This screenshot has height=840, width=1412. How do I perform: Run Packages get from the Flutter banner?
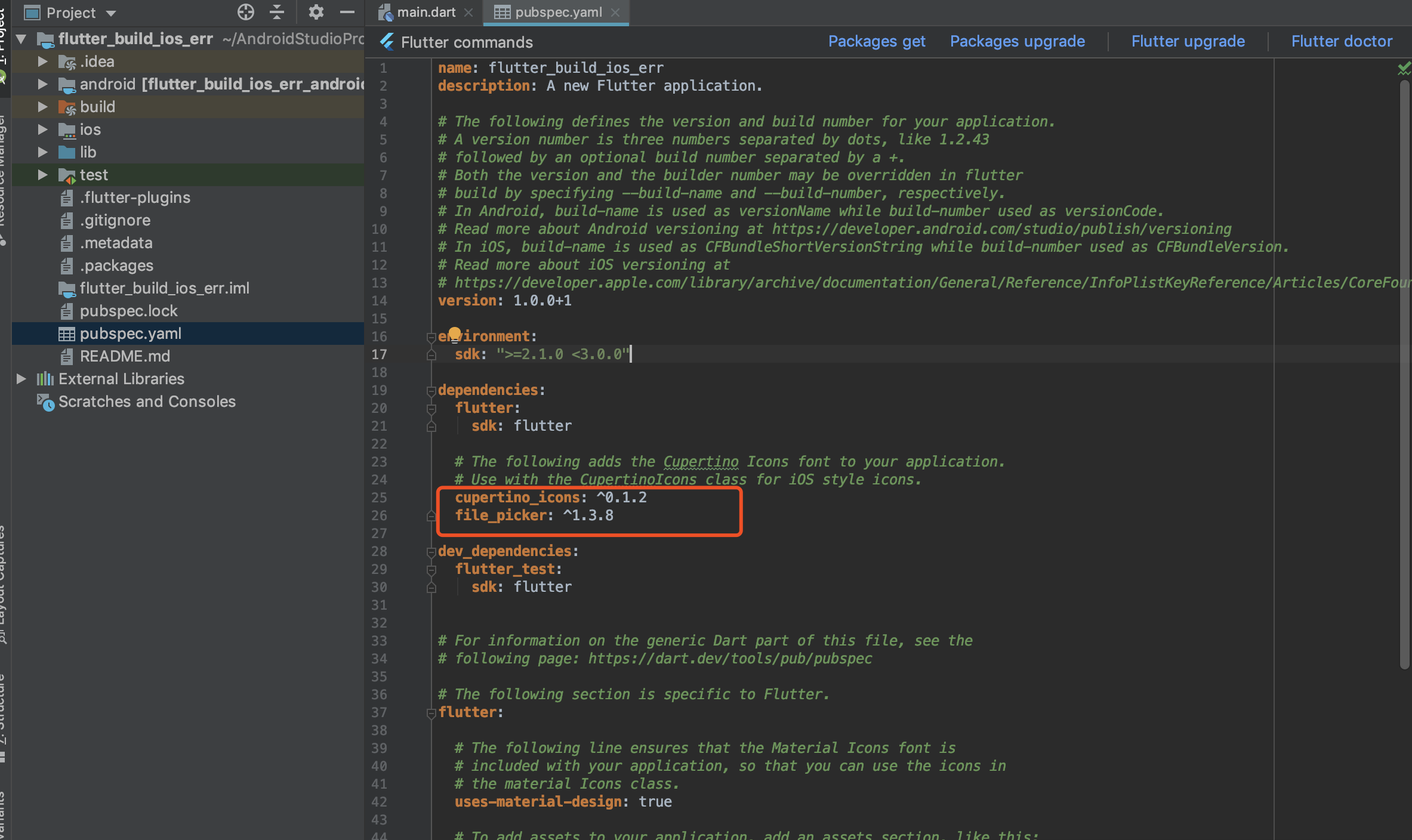877,41
